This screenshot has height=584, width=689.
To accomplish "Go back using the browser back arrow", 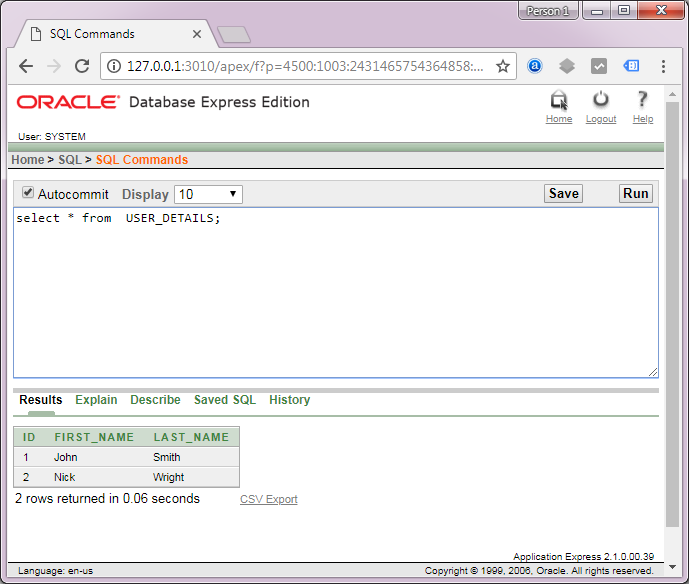I will point(26,66).
